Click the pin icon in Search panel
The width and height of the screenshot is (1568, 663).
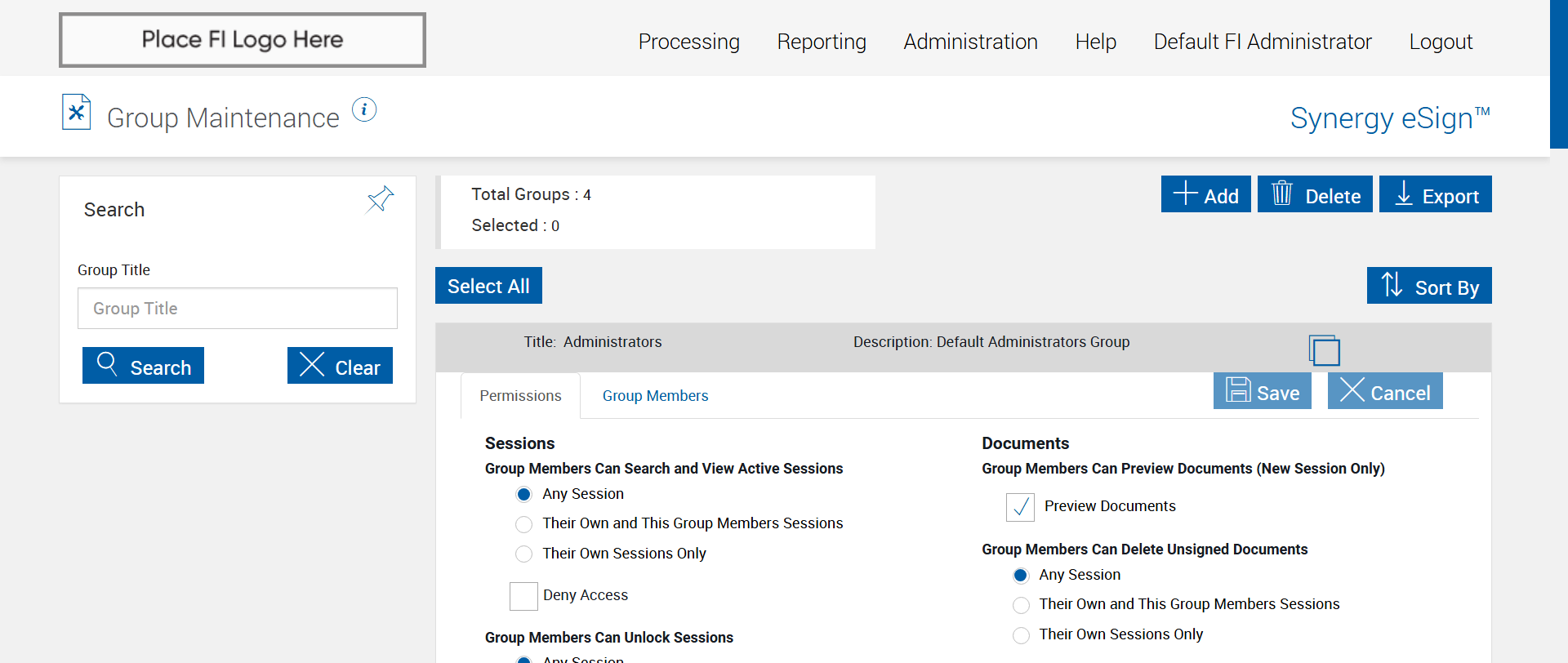coord(381,198)
